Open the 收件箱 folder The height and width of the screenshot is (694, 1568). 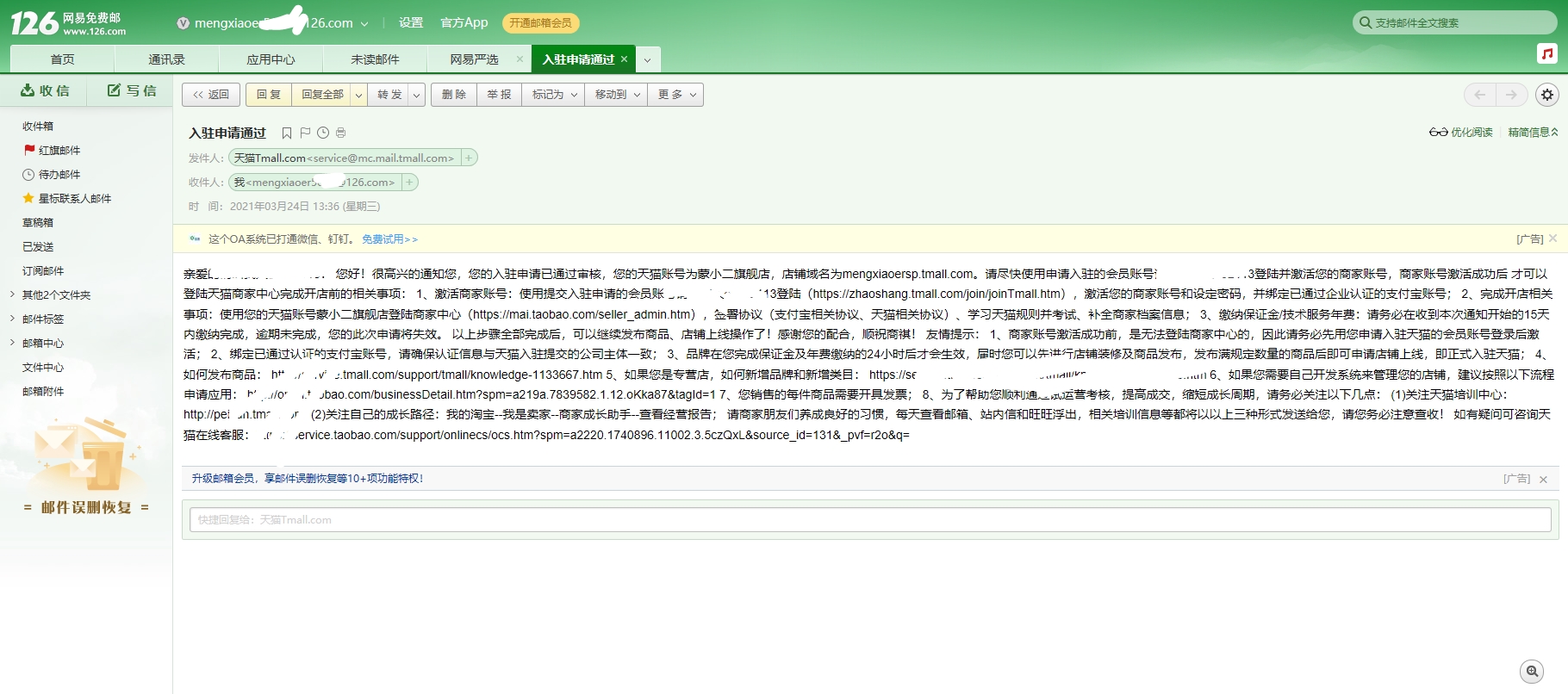coord(38,126)
